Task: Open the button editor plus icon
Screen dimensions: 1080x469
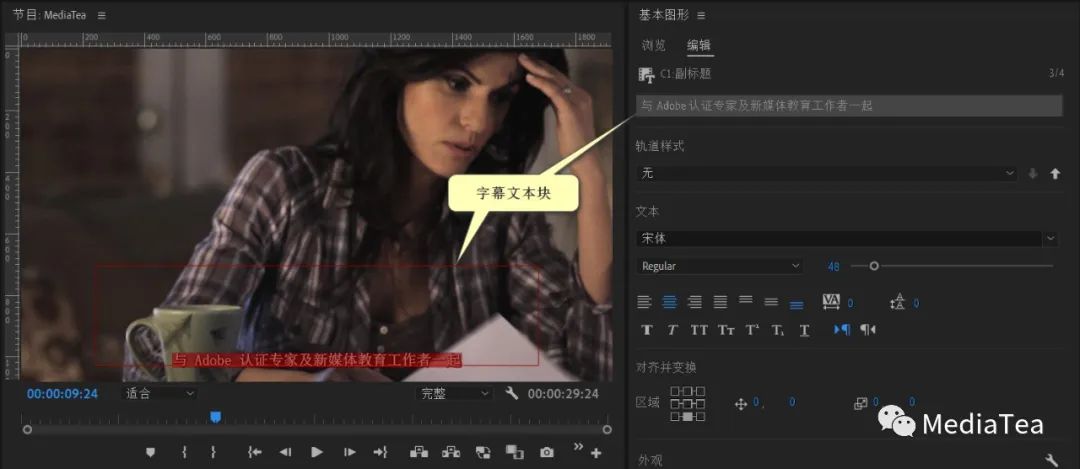Action: click(x=596, y=453)
